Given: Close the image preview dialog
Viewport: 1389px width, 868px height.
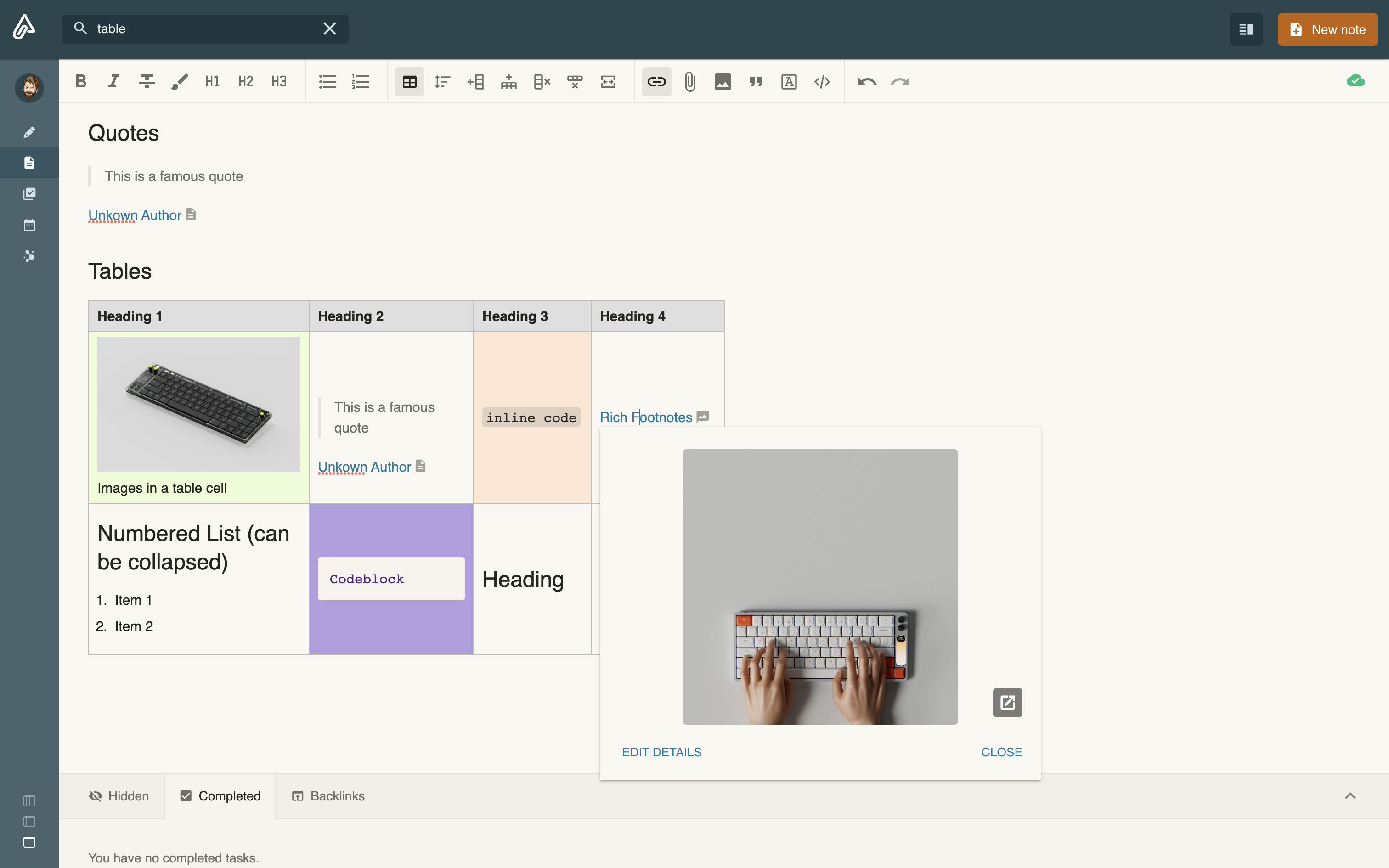Looking at the screenshot, I should point(1002,751).
